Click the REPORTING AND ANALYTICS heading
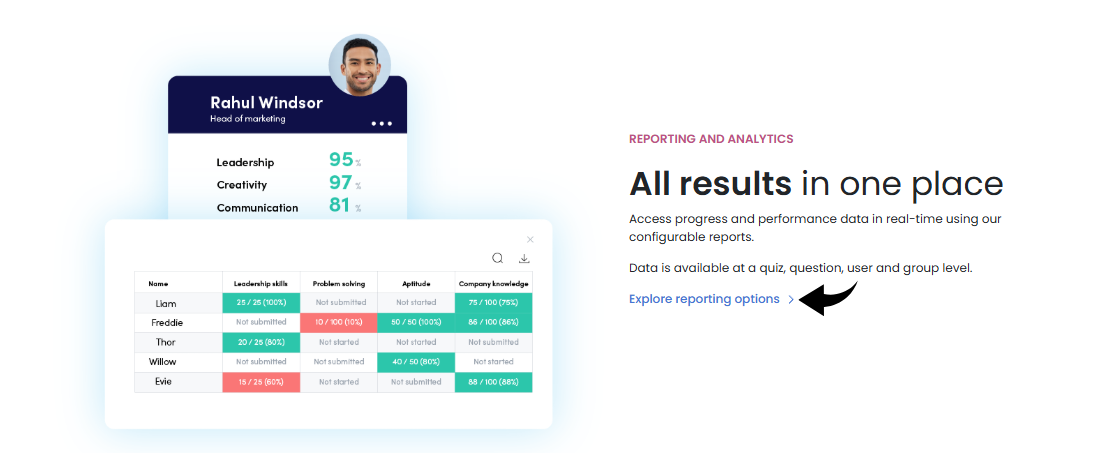 coord(711,139)
